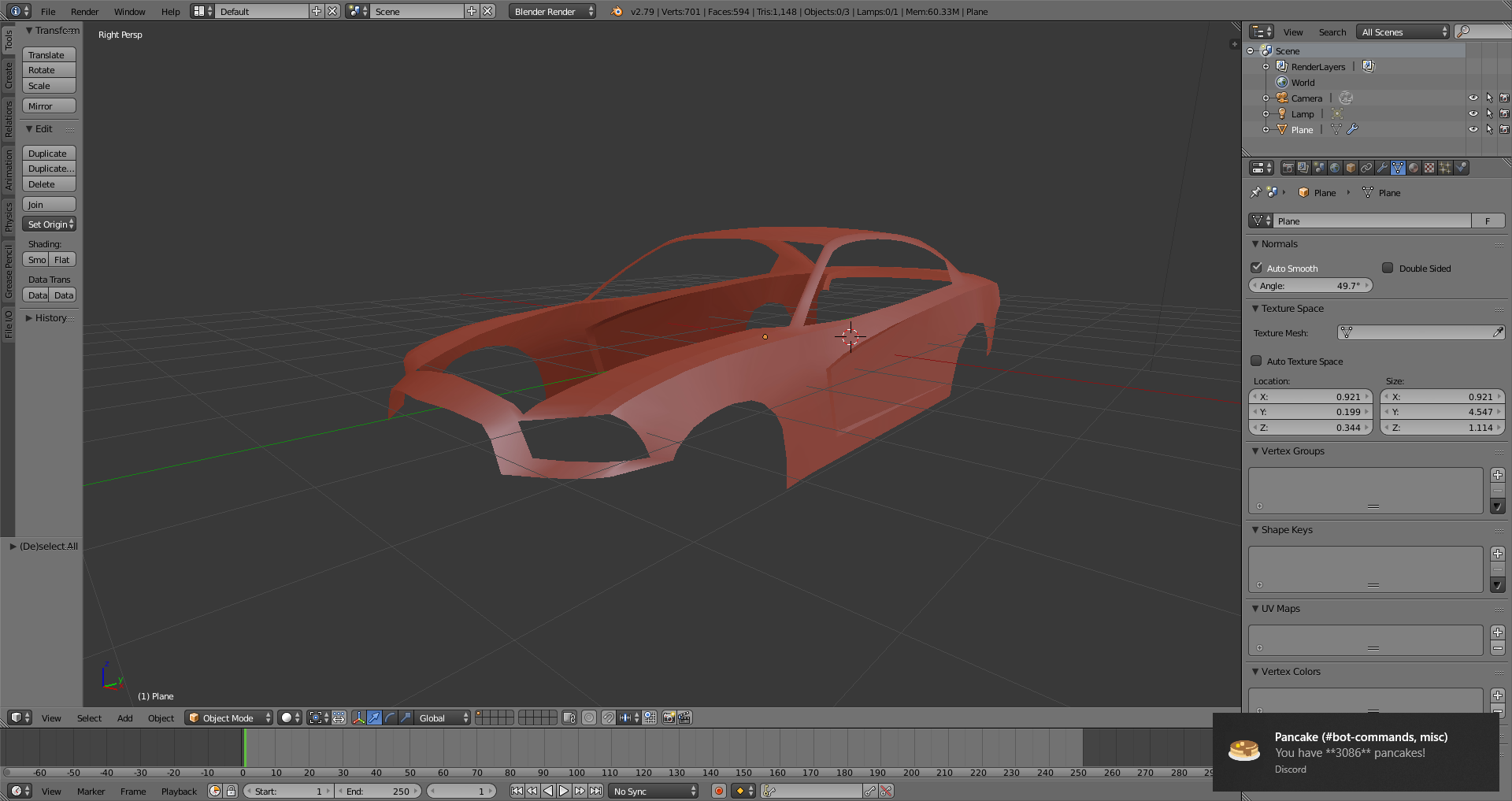Click the OpenGL render image camera icon
The height and width of the screenshot is (801, 1512).
click(669, 718)
